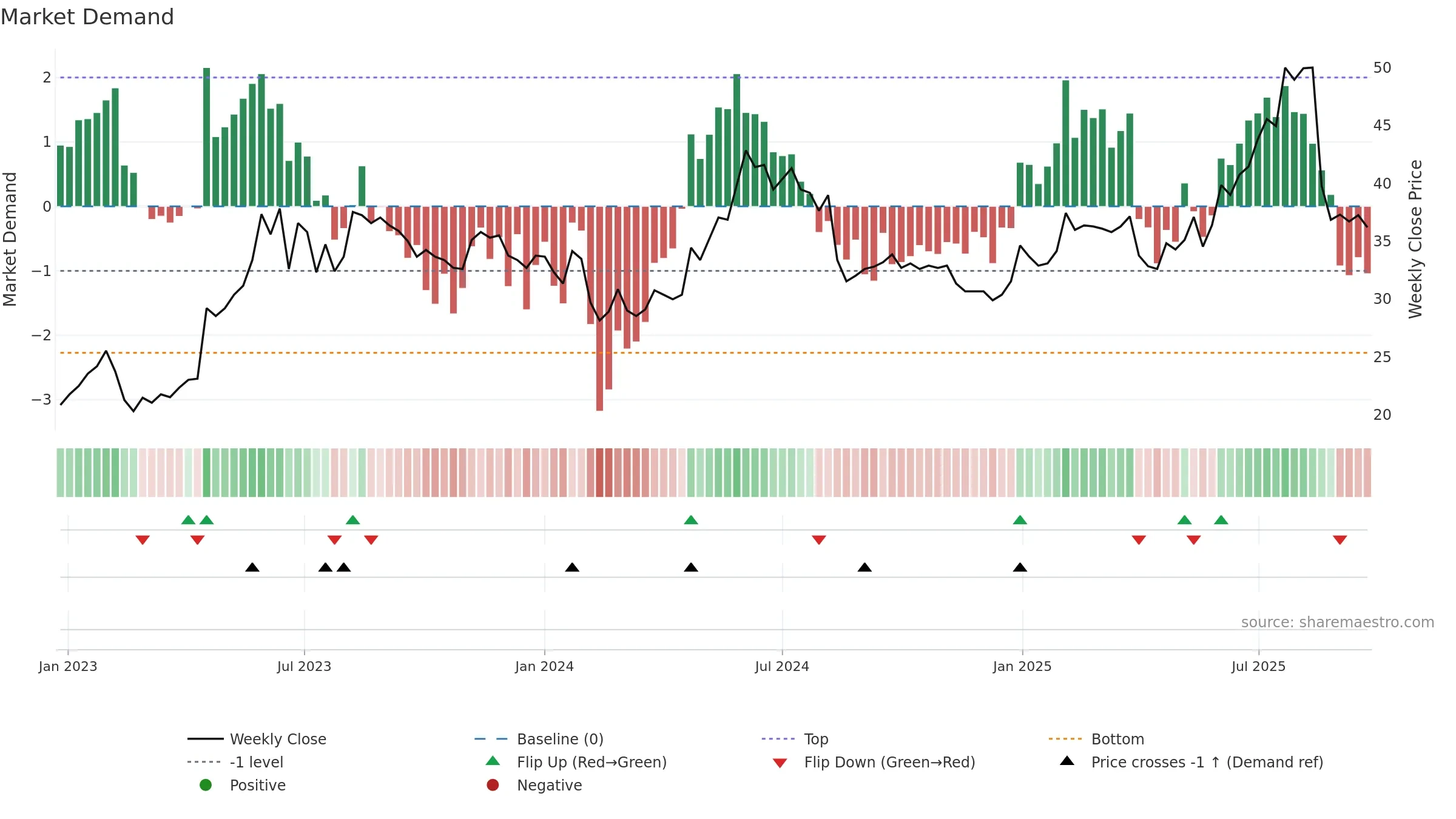Screen dimensions: 1456x819
Task: Click black crossing triangle near Jan 2024
Action: (x=572, y=567)
